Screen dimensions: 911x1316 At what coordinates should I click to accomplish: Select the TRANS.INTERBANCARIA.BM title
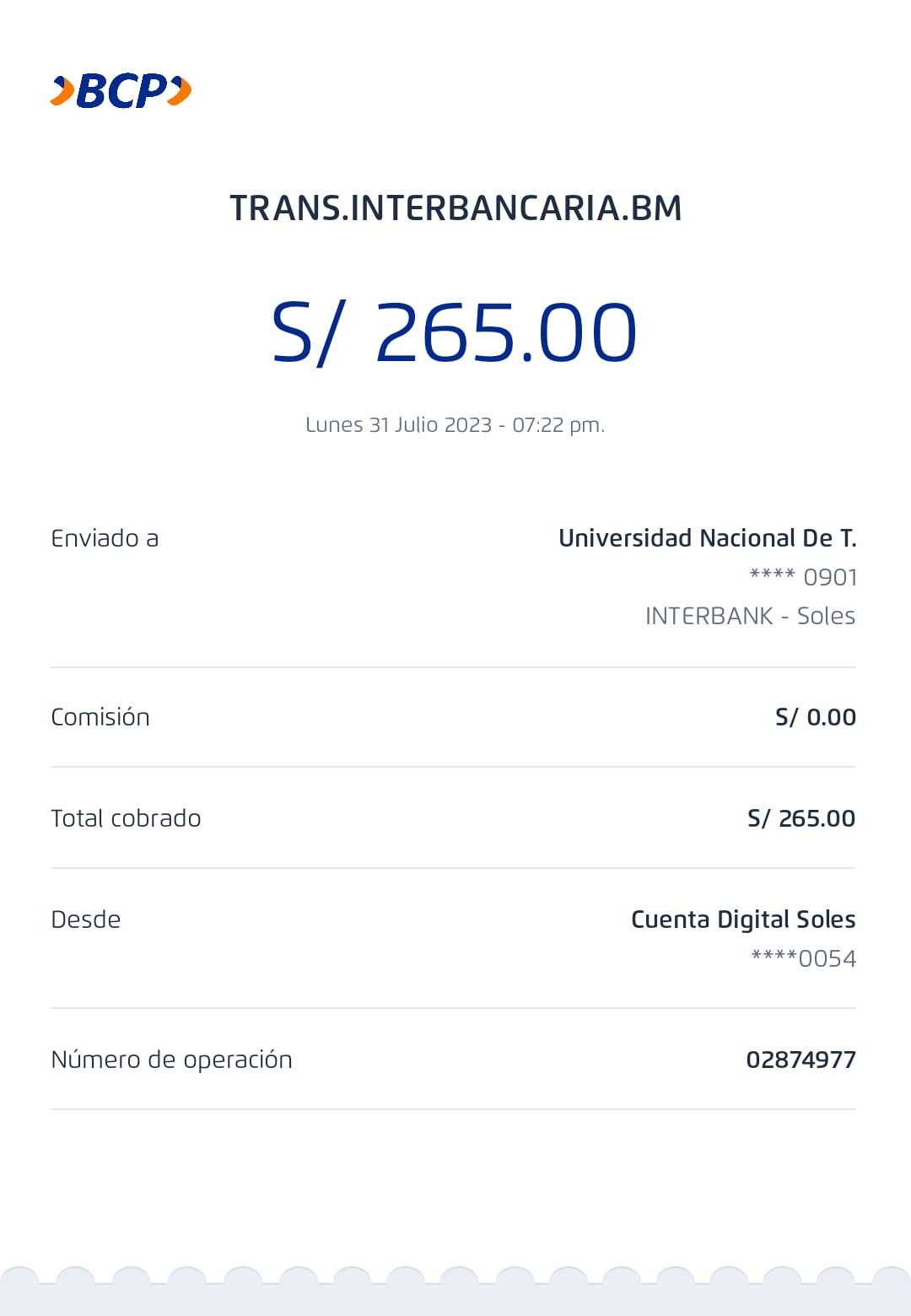coord(455,208)
